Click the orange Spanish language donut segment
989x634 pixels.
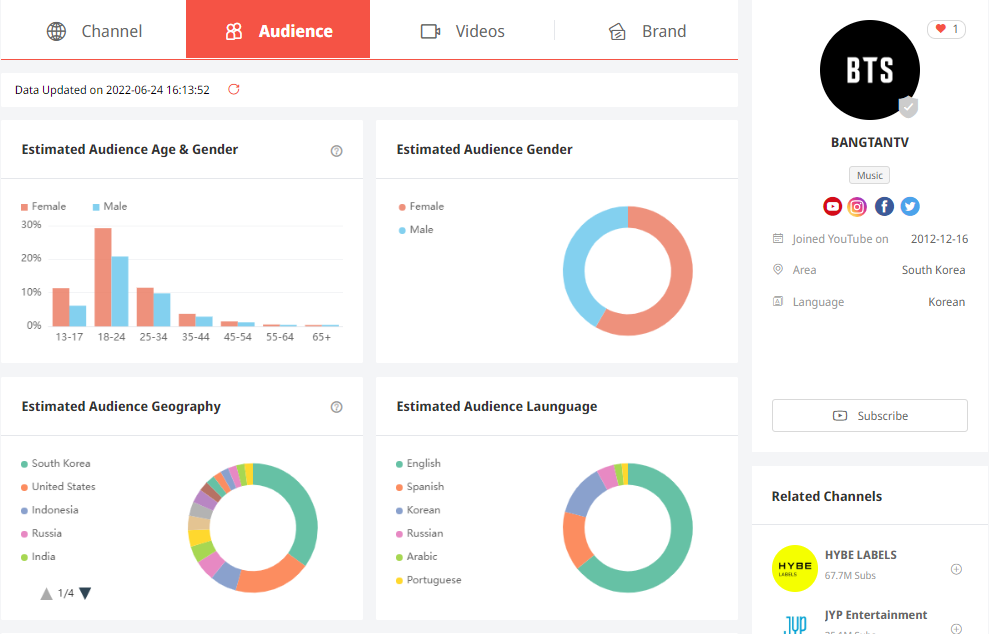[575, 539]
